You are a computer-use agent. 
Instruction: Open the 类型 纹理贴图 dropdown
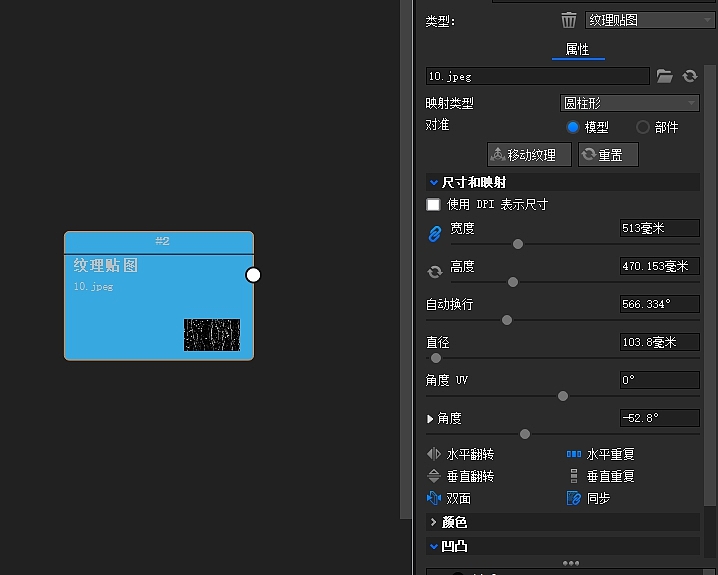click(x=649, y=20)
